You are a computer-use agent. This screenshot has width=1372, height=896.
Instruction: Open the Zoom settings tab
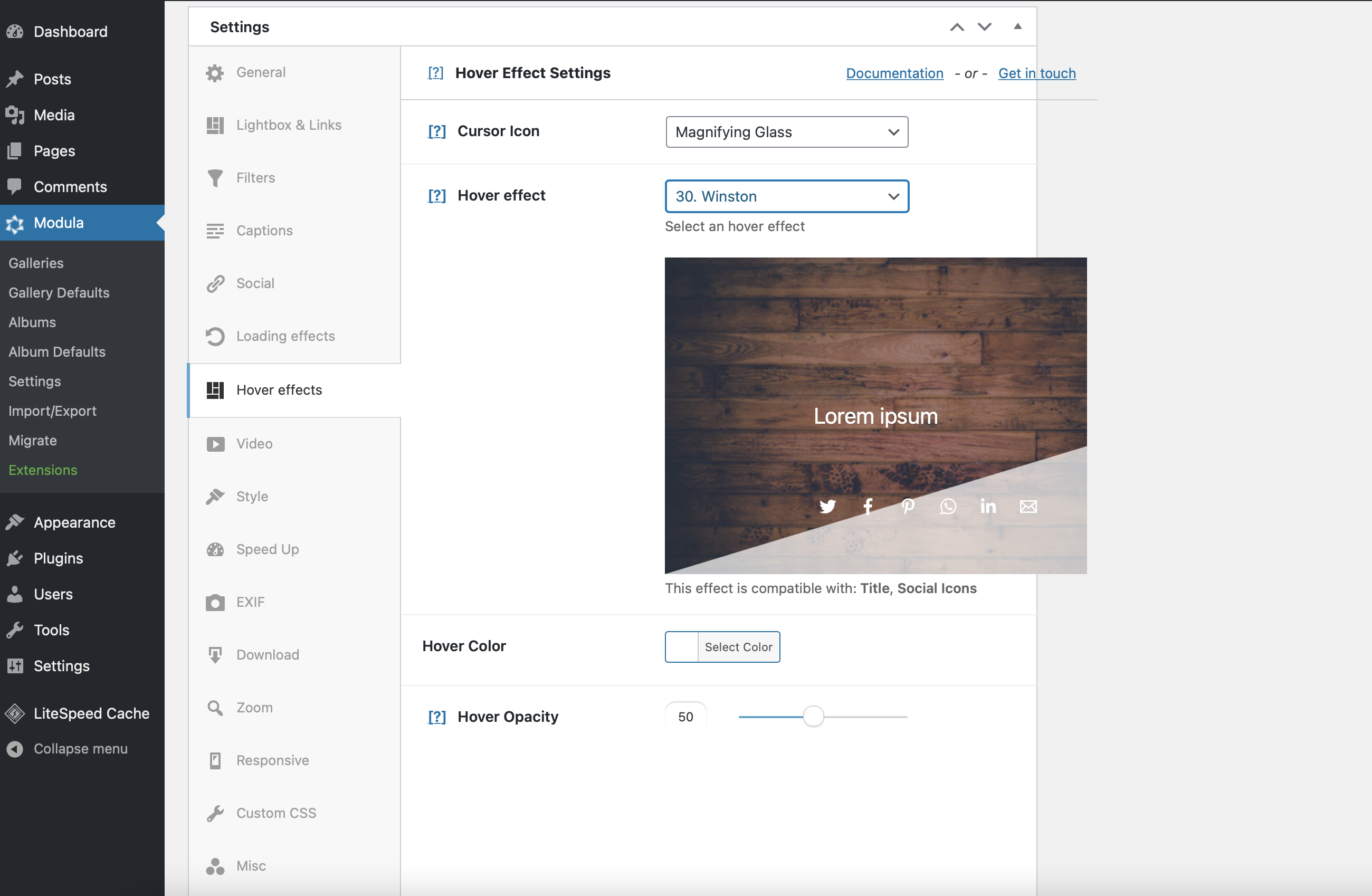pyautogui.click(x=294, y=708)
